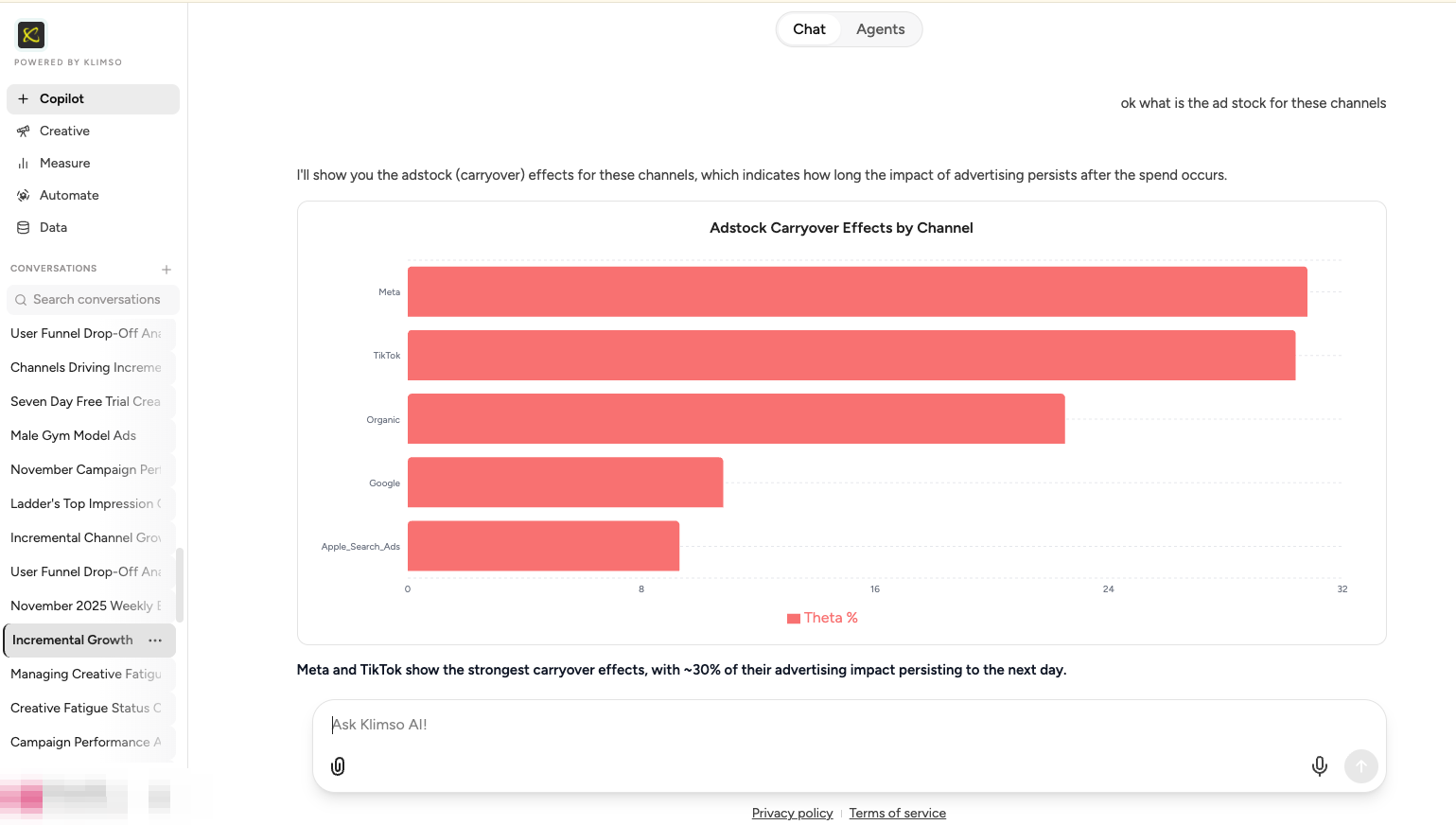The width and height of the screenshot is (1456, 825).
Task: Open the Privacy policy link
Action: (x=793, y=814)
